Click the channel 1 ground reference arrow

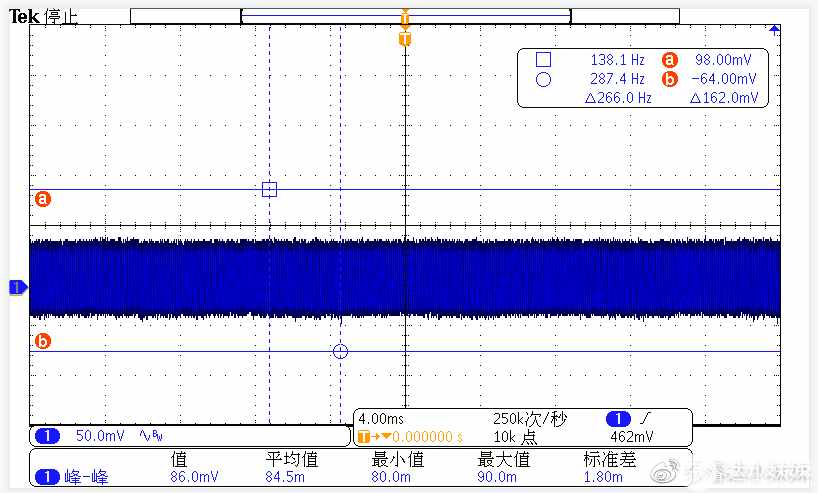[18, 287]
